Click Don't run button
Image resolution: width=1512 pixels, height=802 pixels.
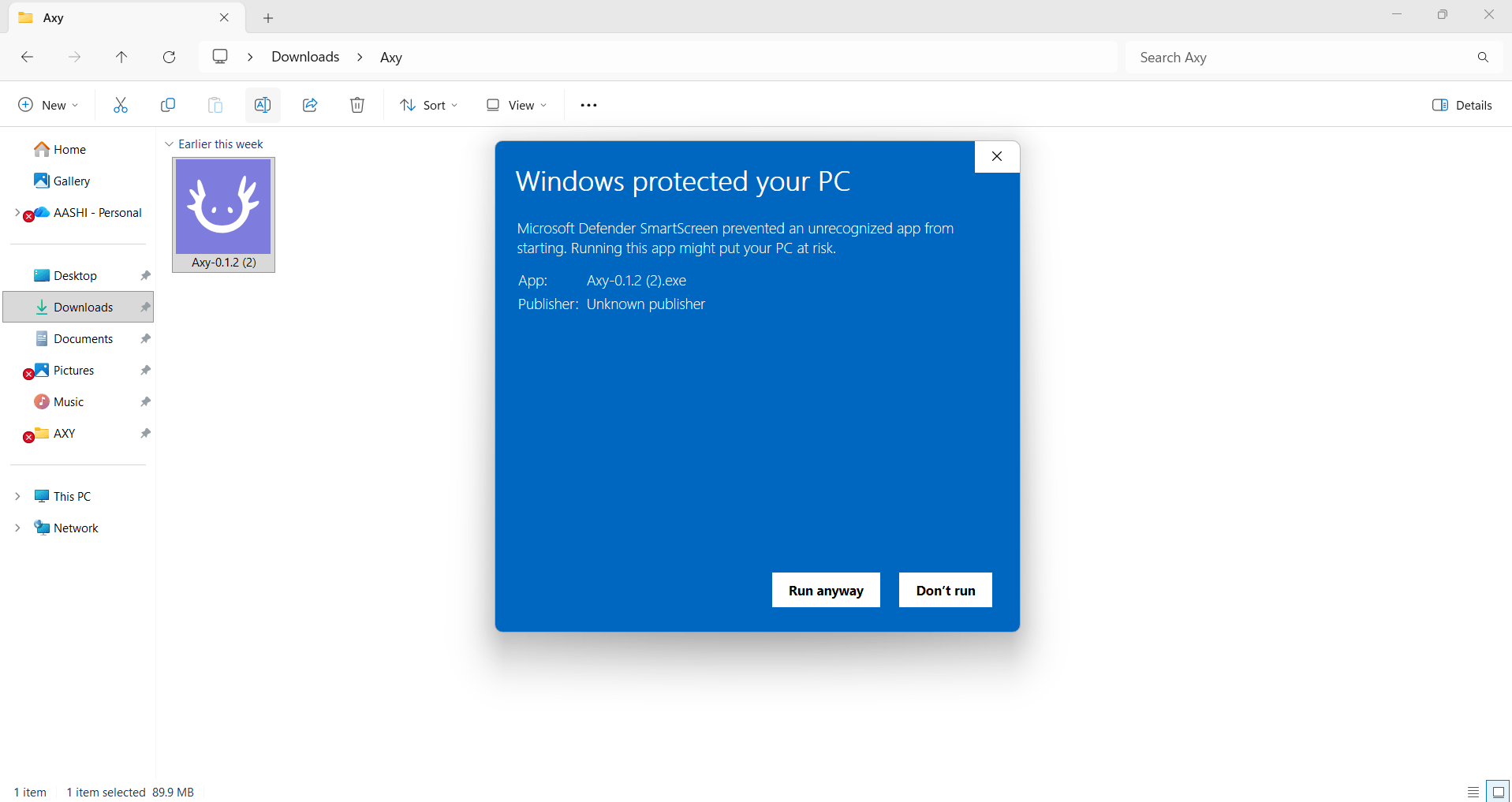coord(946,590)
